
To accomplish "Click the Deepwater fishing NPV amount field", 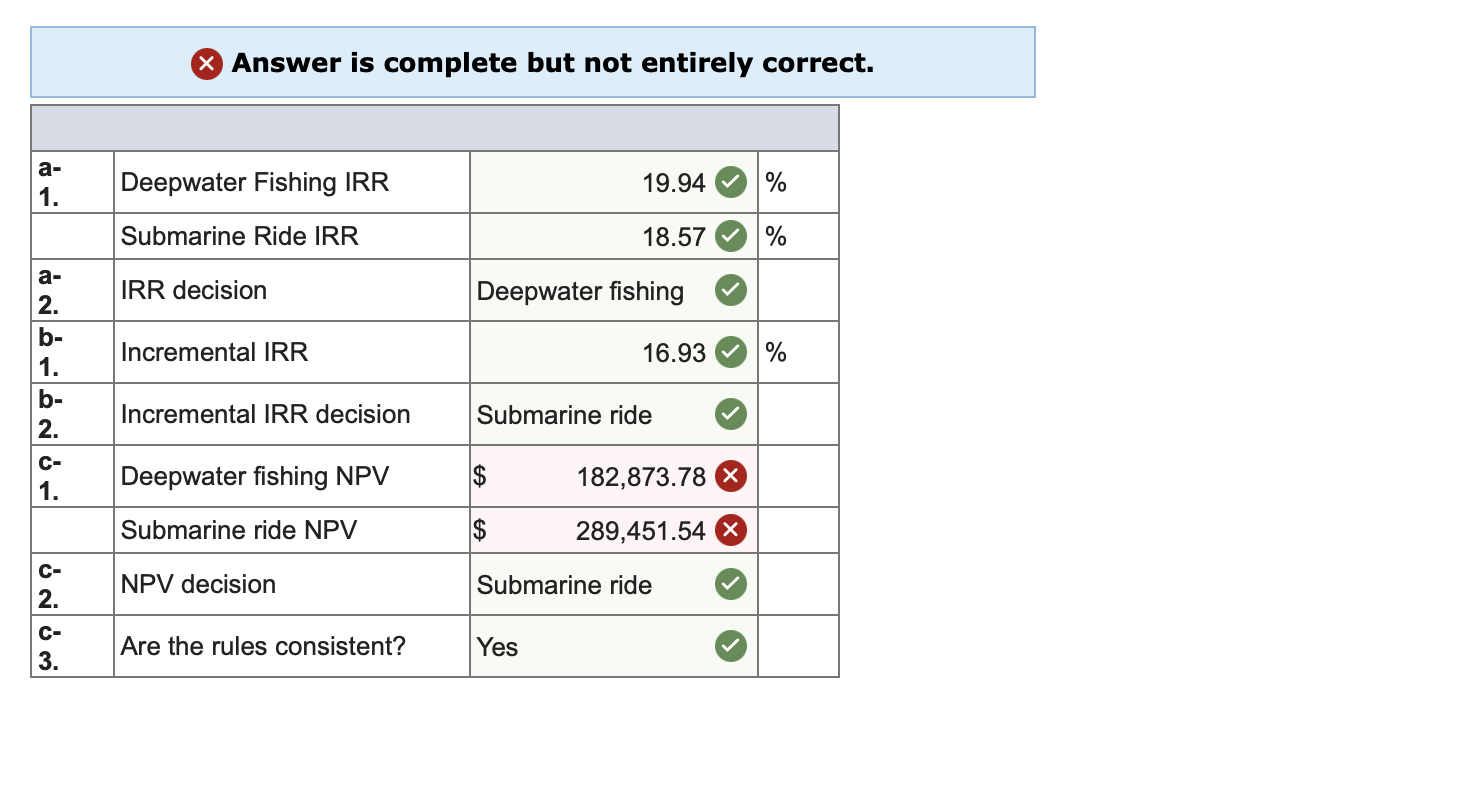I will 620,476.
